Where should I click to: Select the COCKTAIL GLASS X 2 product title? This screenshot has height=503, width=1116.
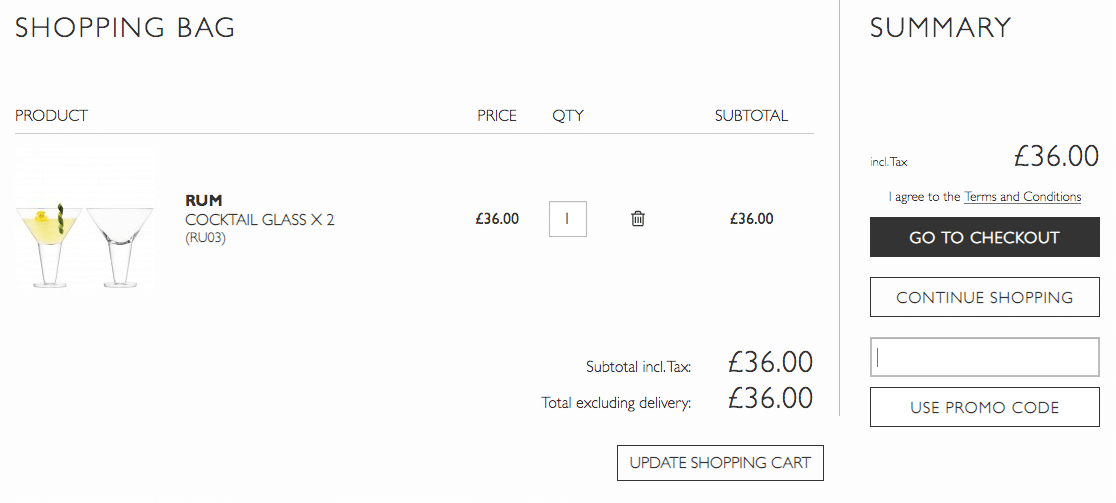(x=260, y=220)
